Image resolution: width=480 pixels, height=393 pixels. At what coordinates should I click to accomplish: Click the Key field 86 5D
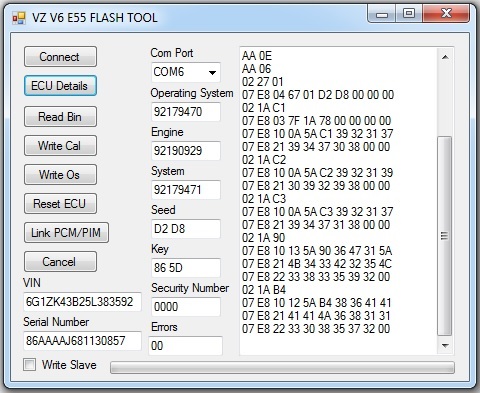coord(186,268)
